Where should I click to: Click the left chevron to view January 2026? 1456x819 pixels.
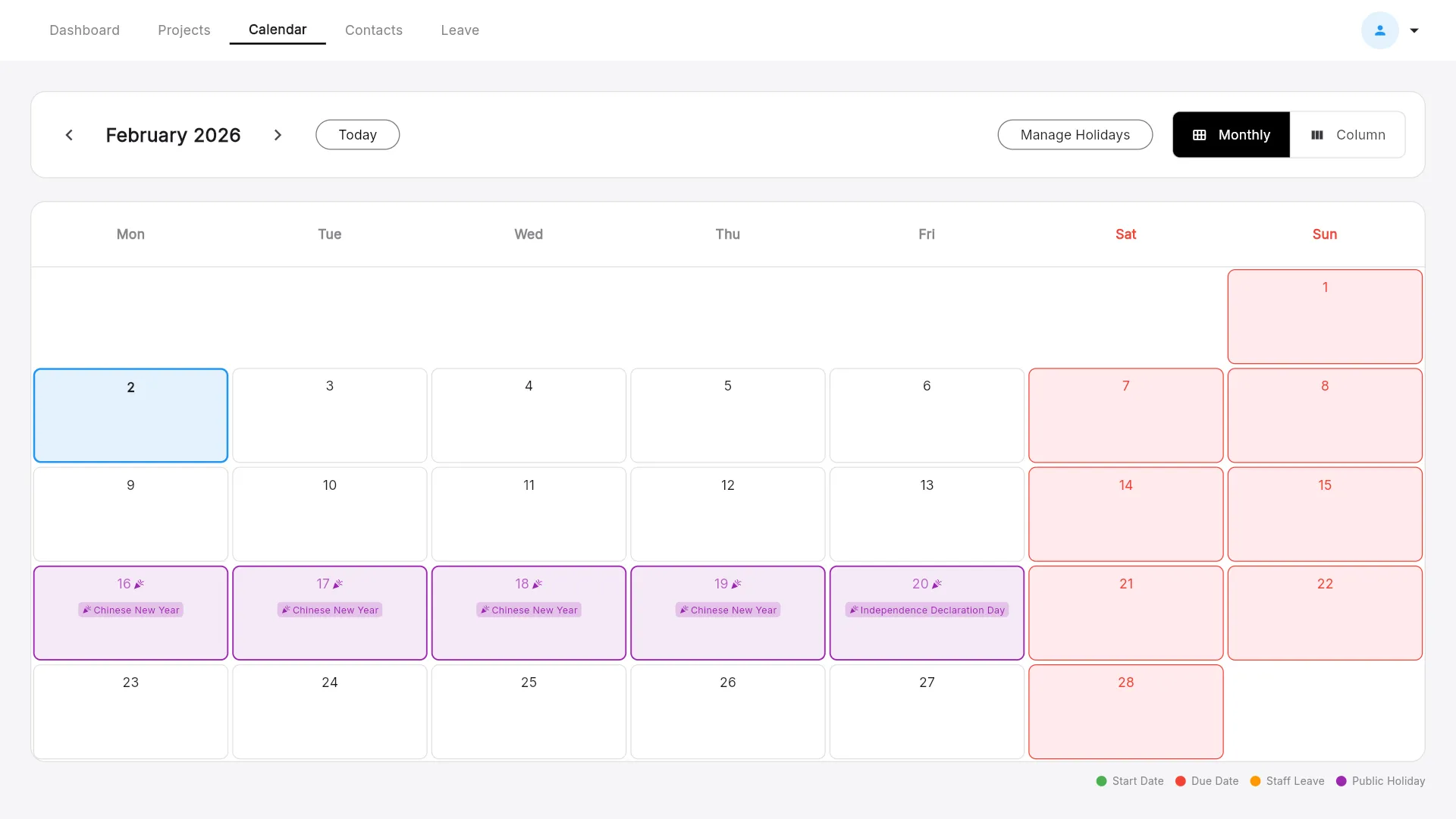coord(69,134)
